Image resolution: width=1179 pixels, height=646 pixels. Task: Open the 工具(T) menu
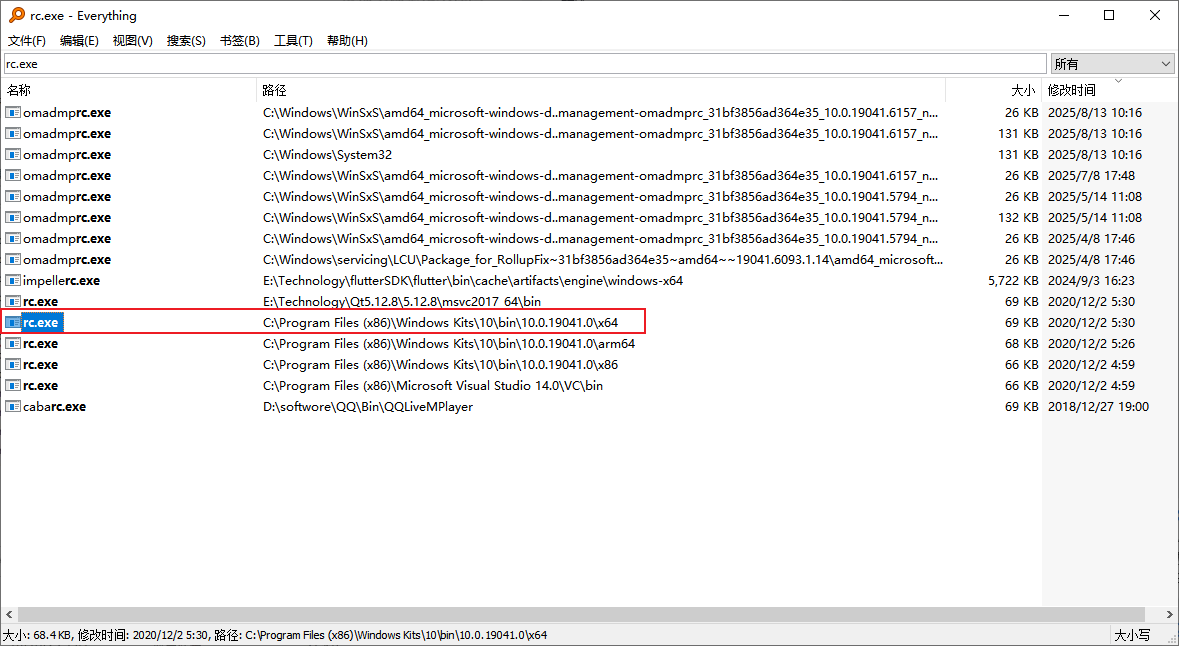tap(293, 41)
